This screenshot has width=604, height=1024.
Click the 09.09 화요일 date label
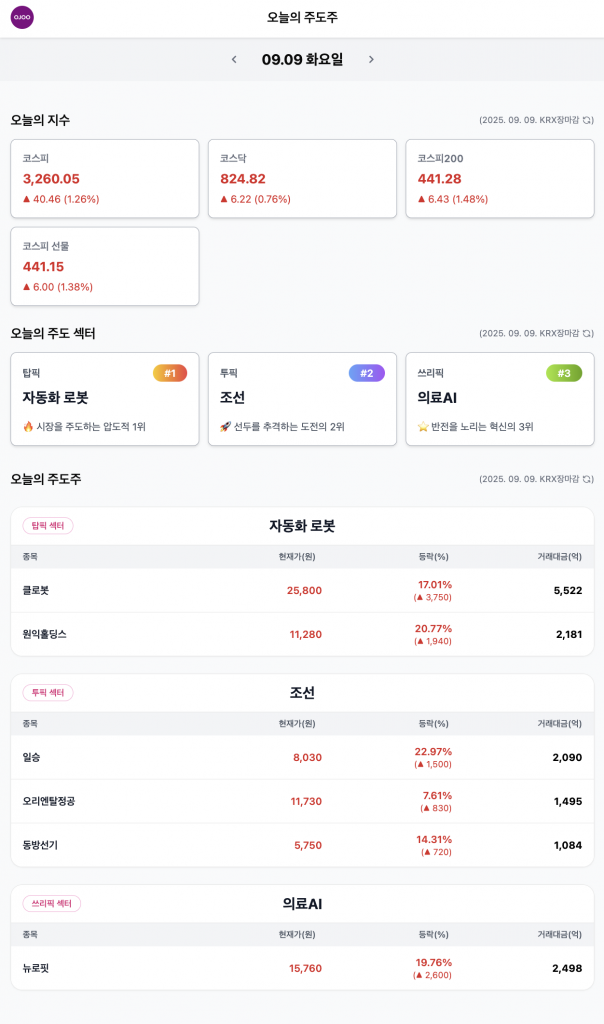(302, 60)
